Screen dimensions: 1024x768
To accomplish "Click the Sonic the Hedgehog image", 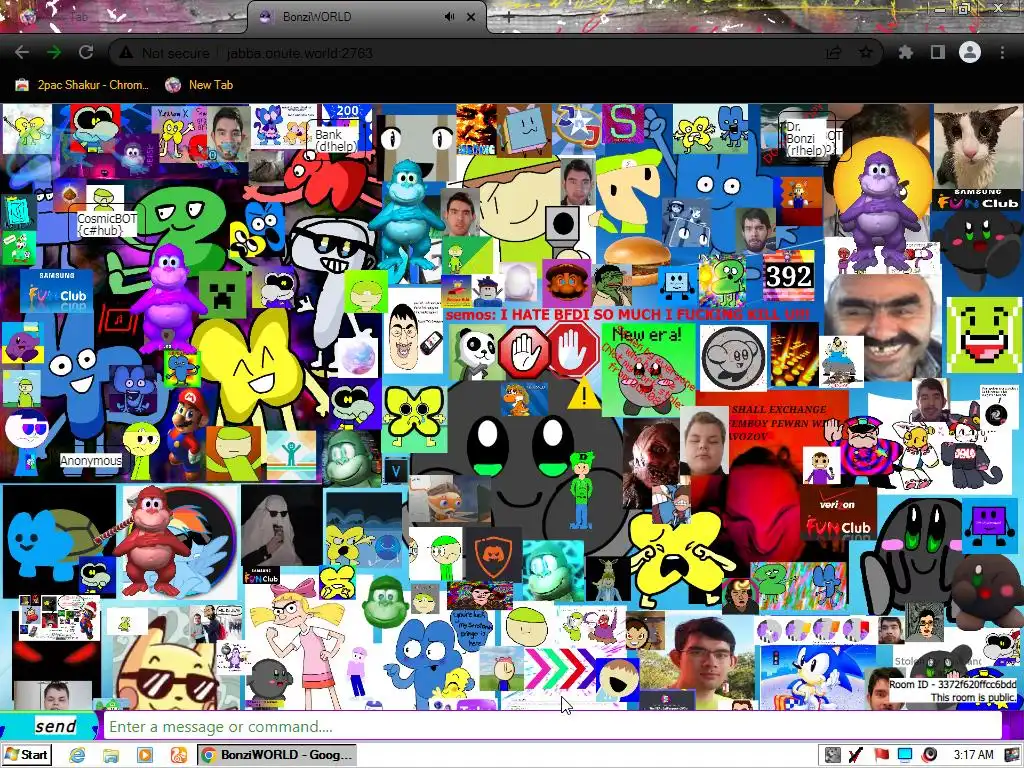I will click(818, 677).
